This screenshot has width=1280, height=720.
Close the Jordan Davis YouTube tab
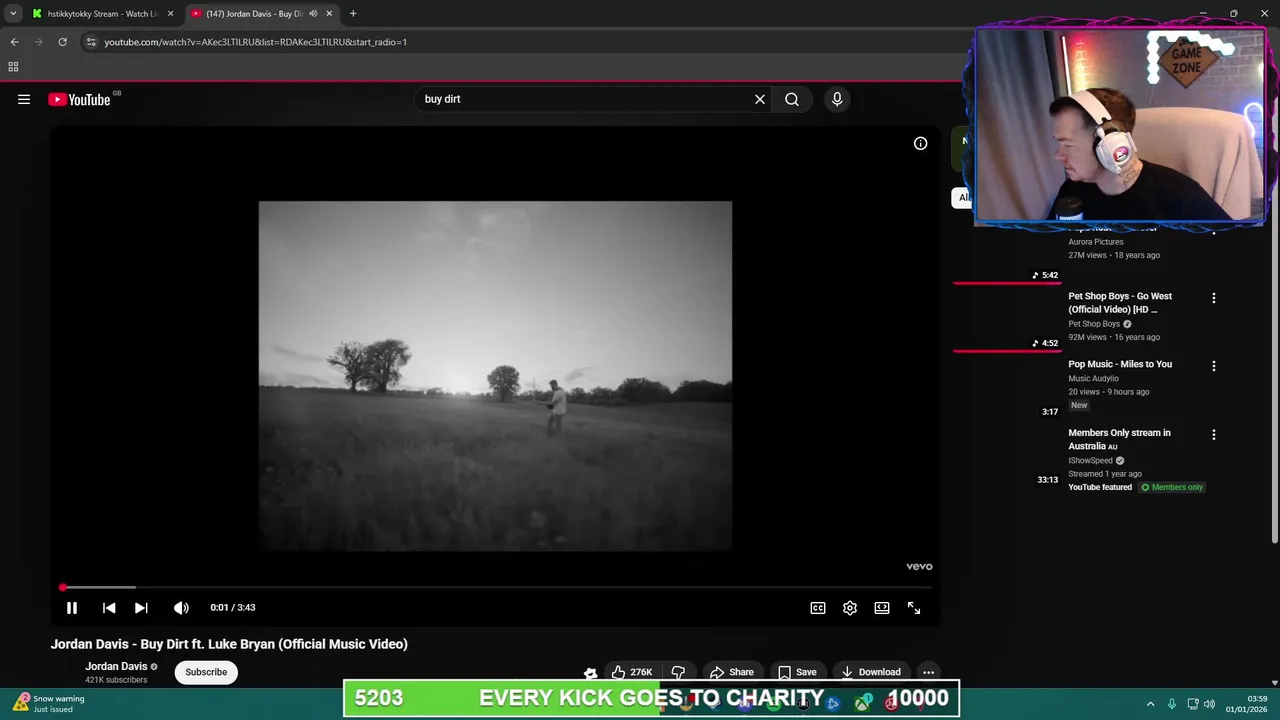pos(329,14)
